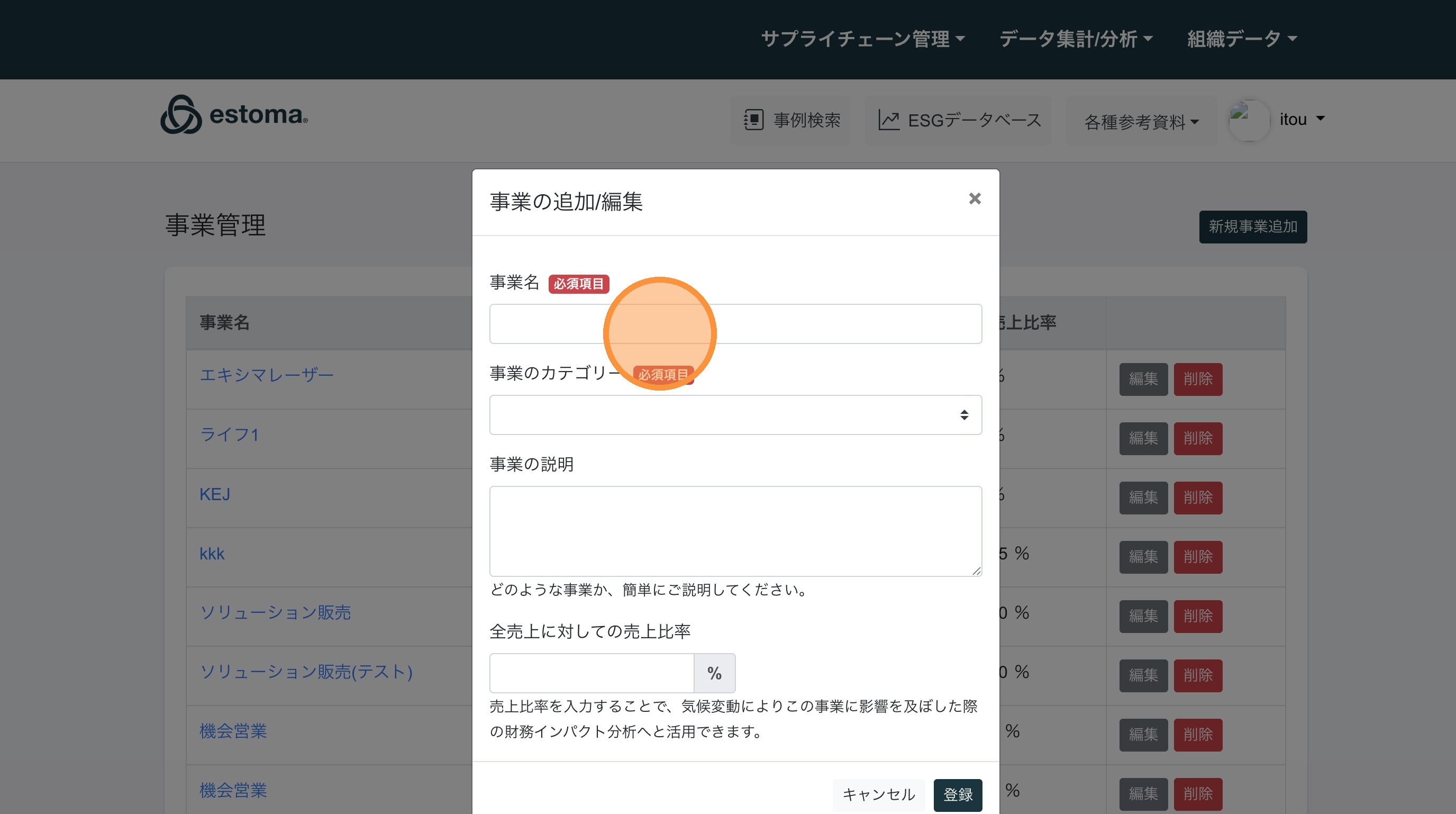Open the エキシマレーザー business link

[266, 375]
